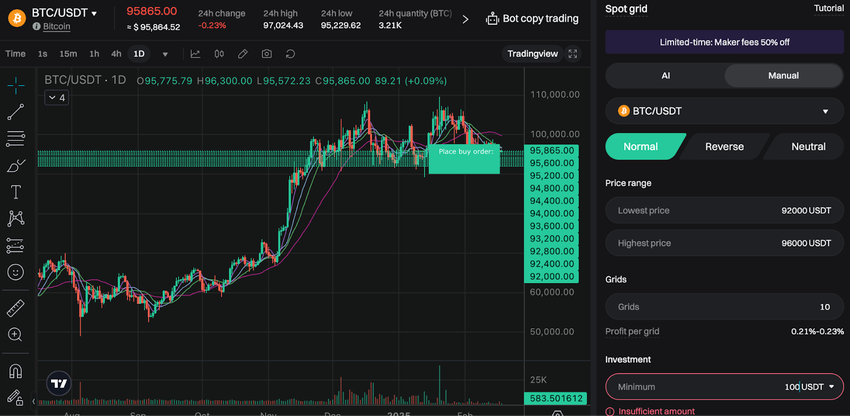Click the info icon beside Bitcoin
The image size is (850, 416).
pos(37,26)
